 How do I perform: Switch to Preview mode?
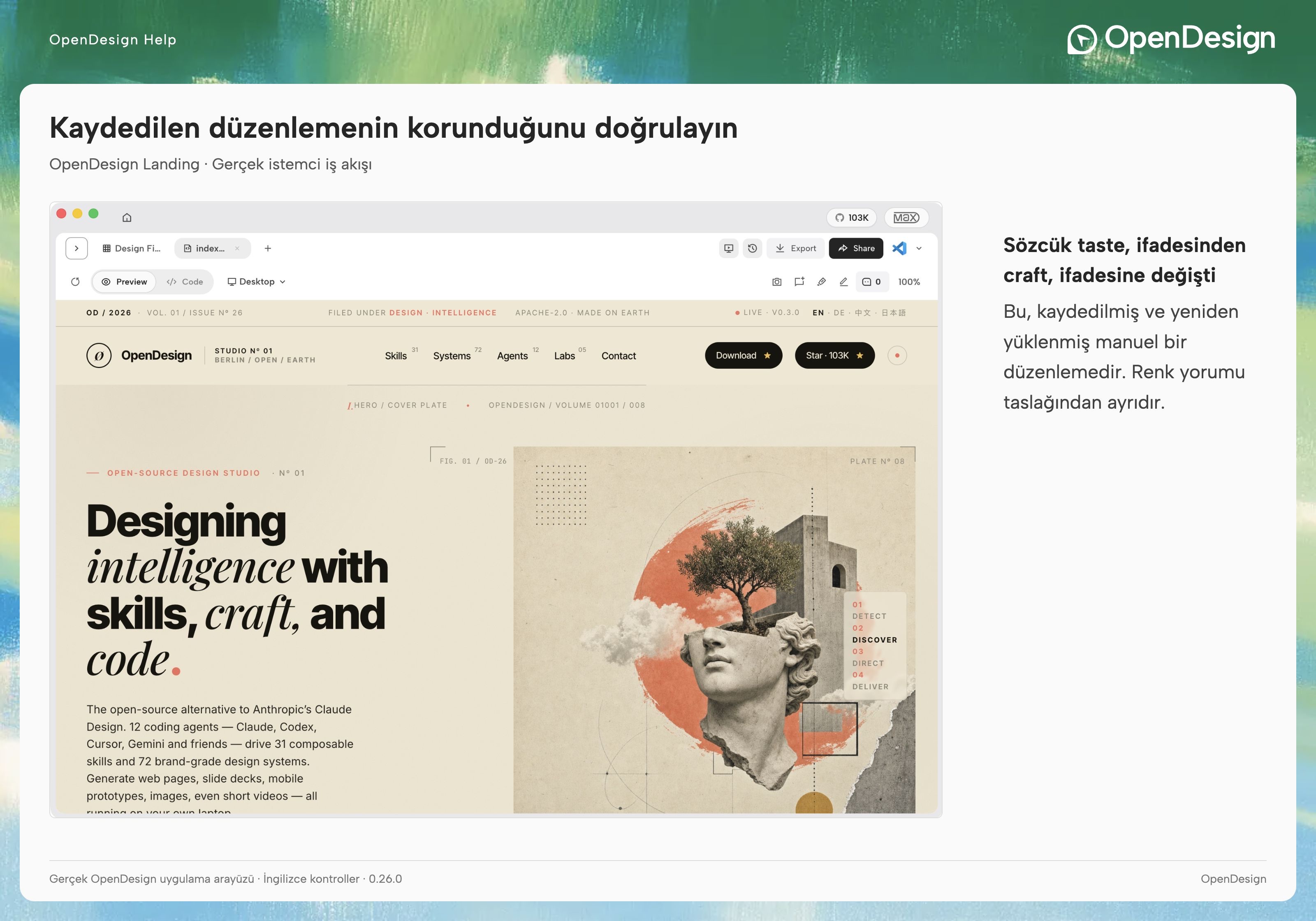pyautogui.click(x=124, y=281)
